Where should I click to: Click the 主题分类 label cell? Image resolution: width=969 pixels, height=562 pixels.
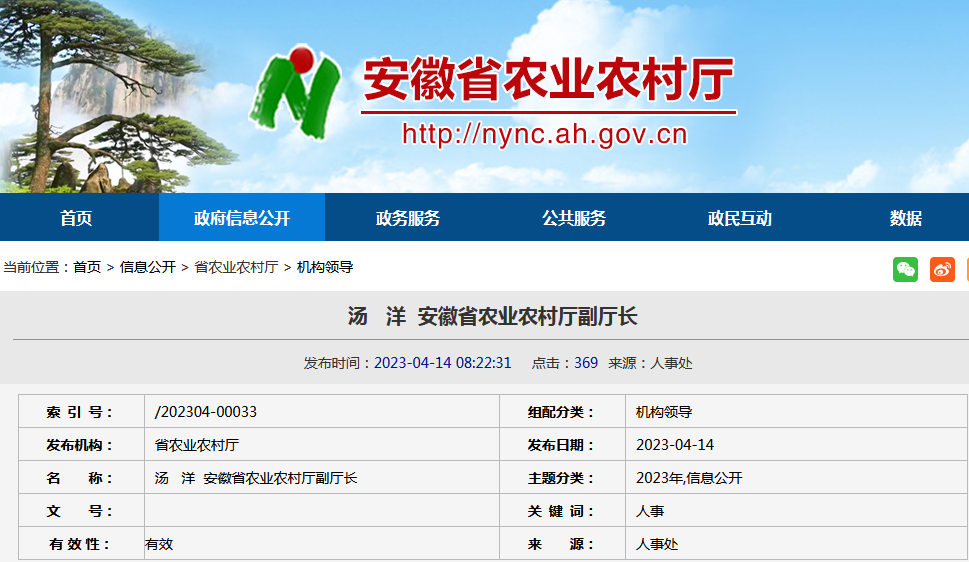pyautogui.click(x=562, y=478)
